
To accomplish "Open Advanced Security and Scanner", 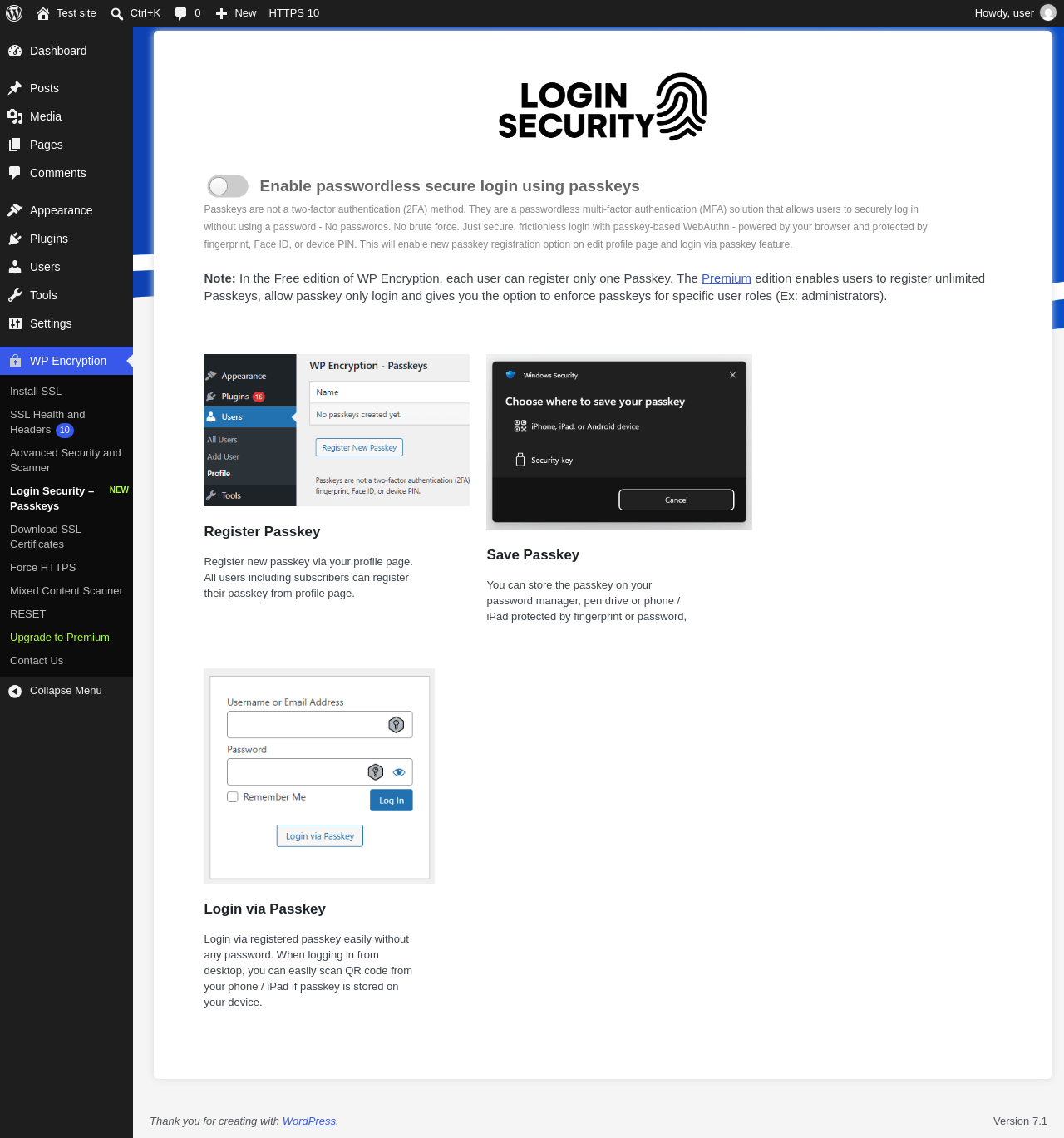I will coord(66,461).
